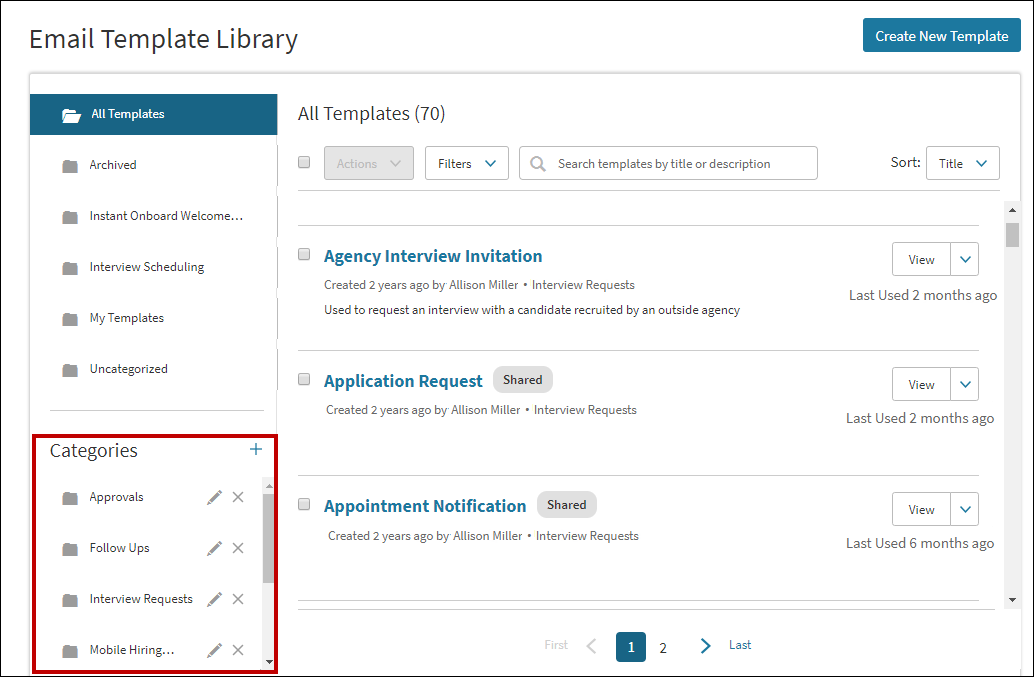Check the Application Request checkbox
The height and width of the screenshot is (677, 1034).
304,379
